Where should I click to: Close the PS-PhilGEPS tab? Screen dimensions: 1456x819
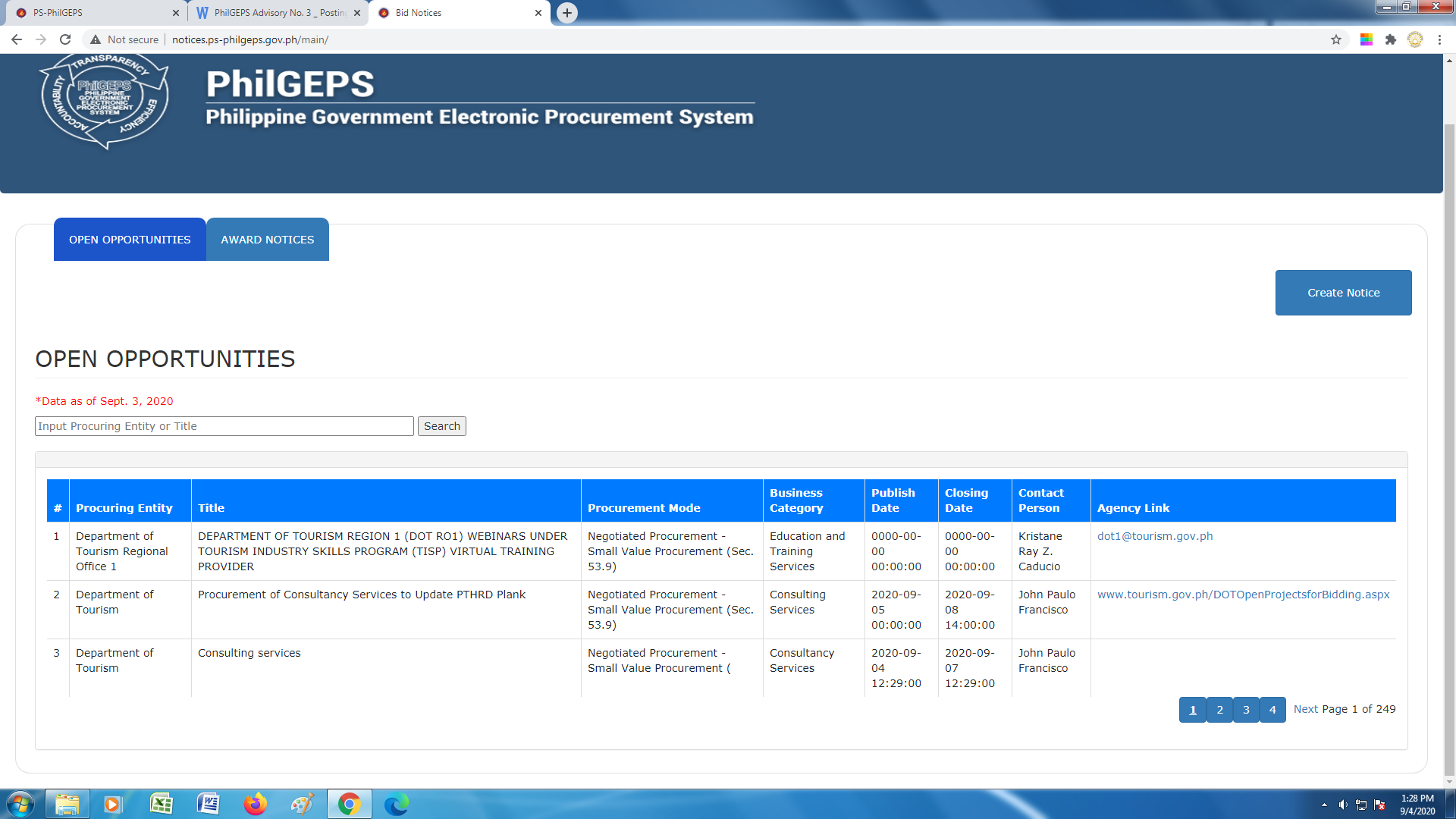coord(176,13)
